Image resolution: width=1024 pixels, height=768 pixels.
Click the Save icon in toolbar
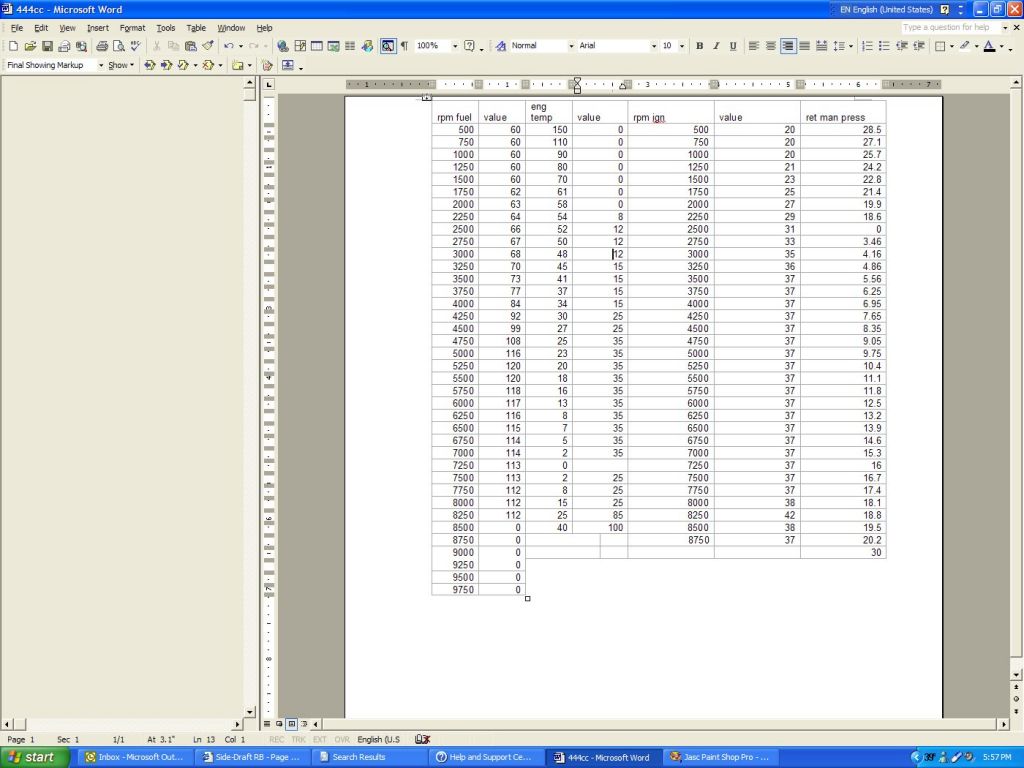click(47, 46)
